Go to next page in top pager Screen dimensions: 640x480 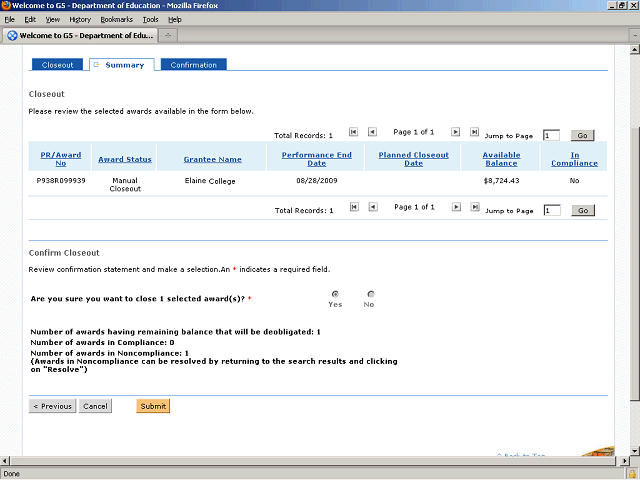pos(456,132)
